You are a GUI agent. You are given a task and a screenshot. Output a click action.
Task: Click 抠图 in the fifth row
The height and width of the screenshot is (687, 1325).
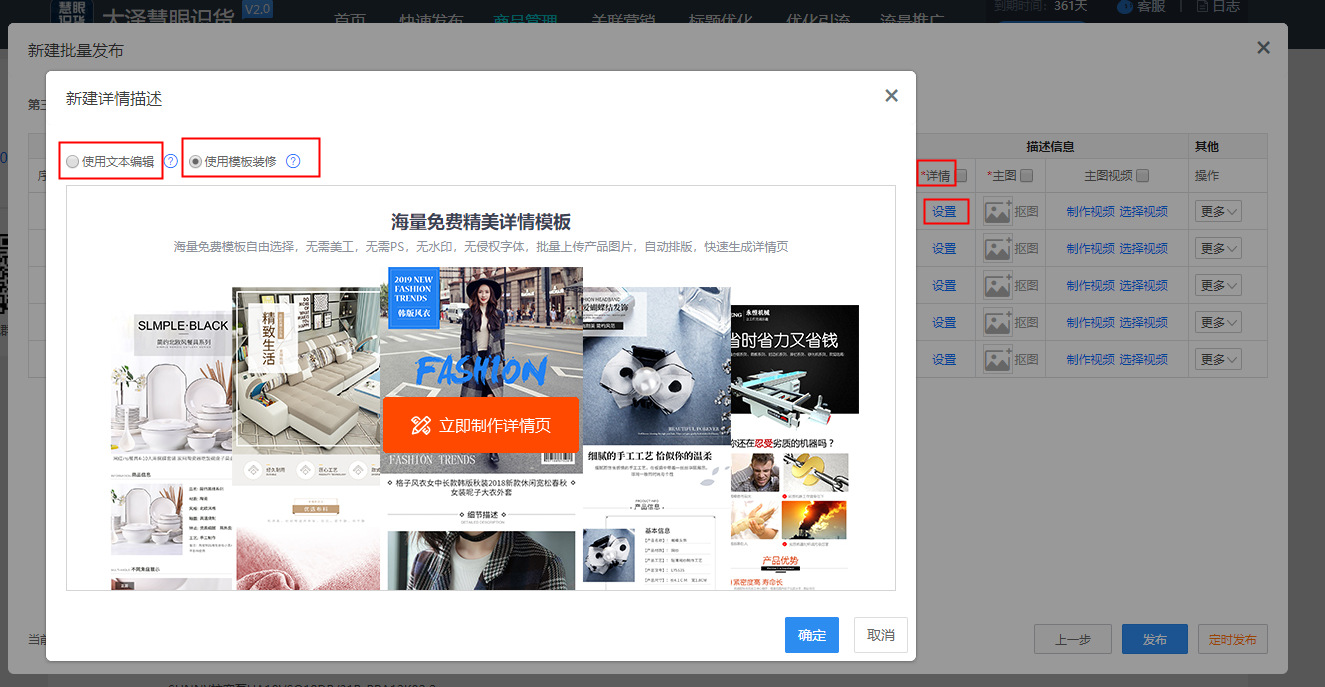pyautogui.click(x=1026, y=360)
